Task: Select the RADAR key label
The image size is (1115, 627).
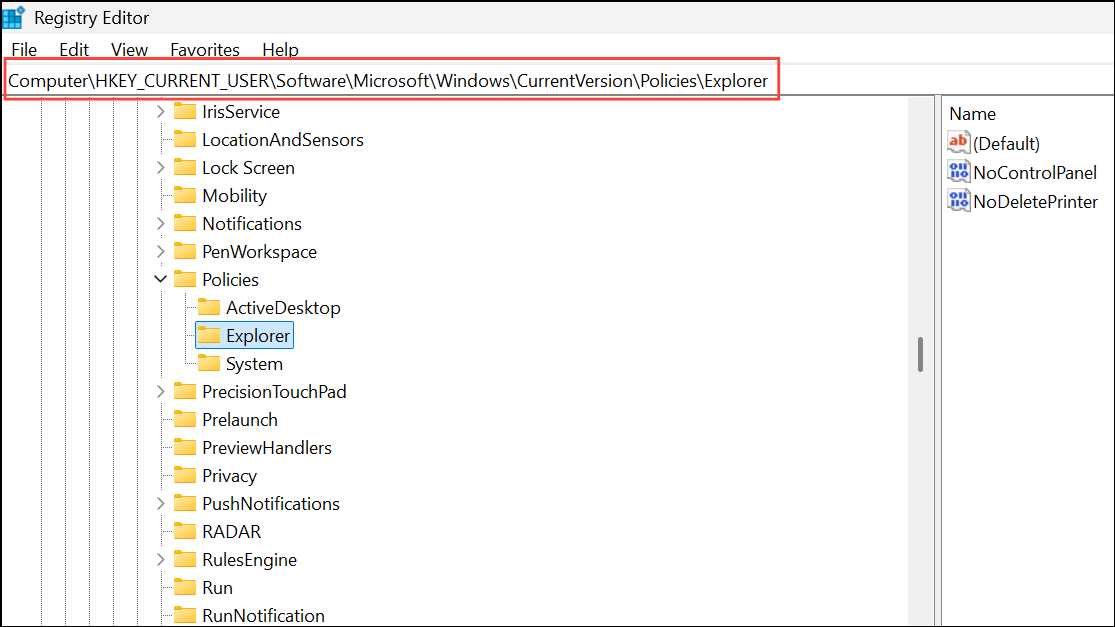Action: coord(232,532)
